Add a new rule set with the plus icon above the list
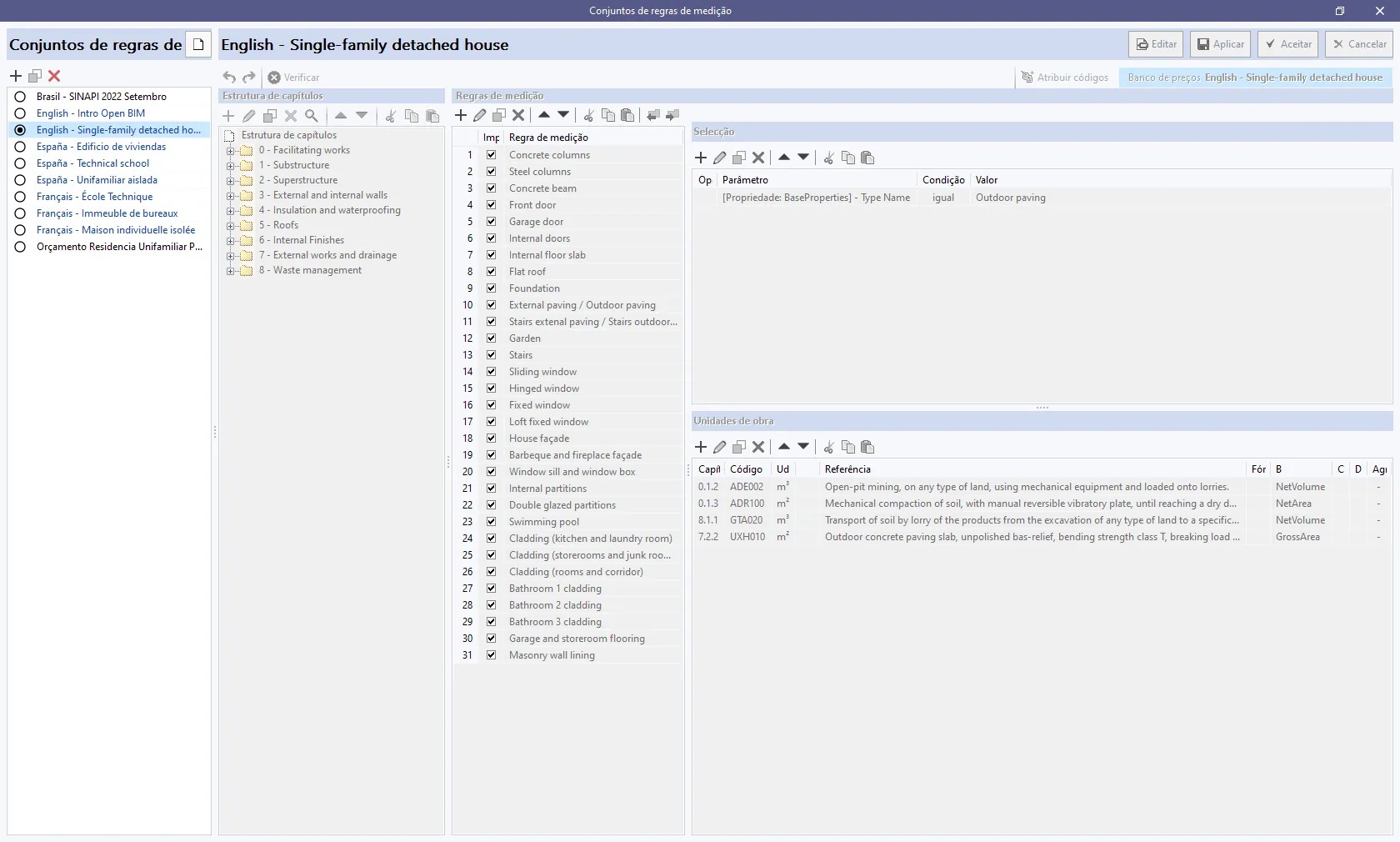Image resolution: width=1400 pixels, height=842 pixels. click(x=16, y=76)
